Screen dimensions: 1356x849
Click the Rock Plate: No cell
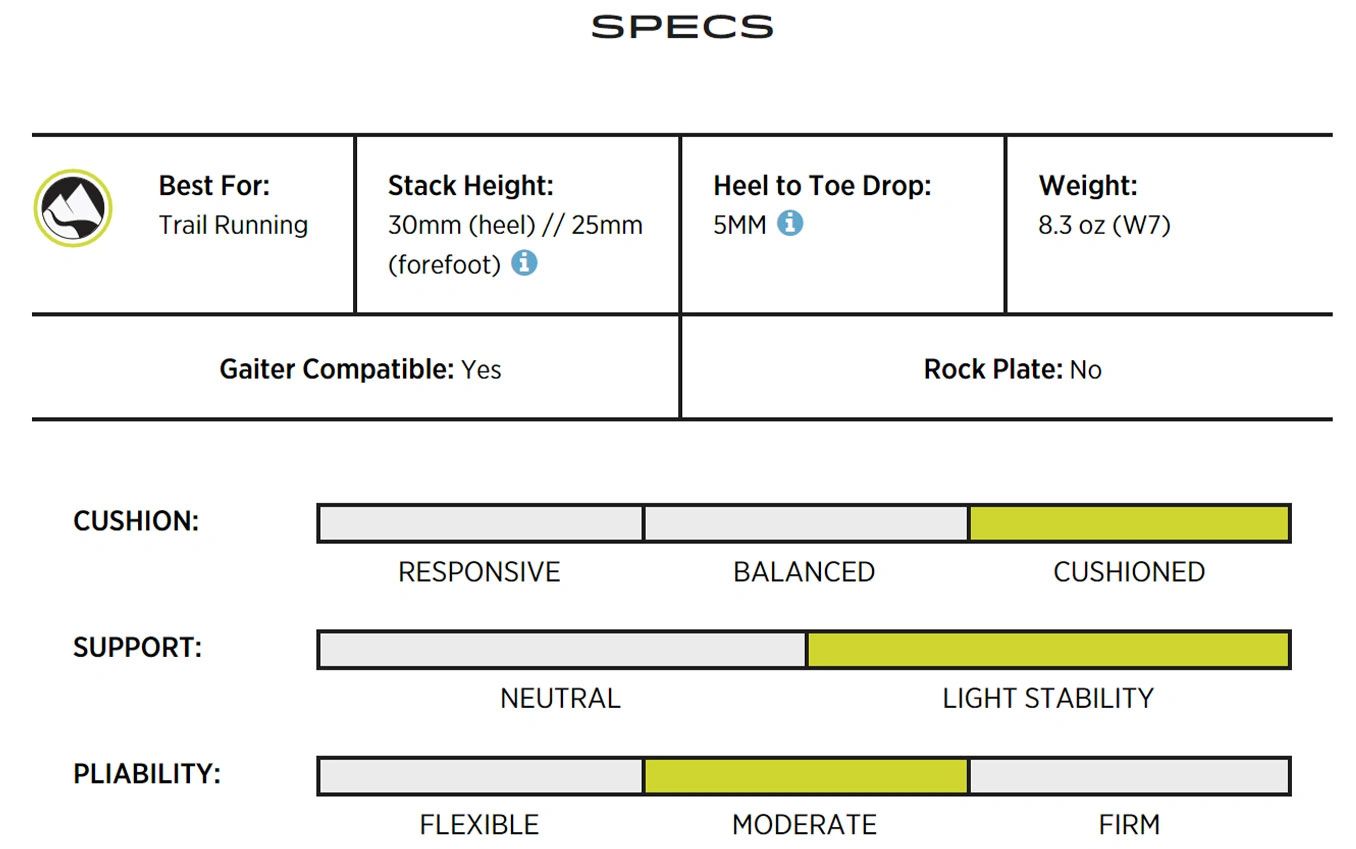[x=1007, y=369]
